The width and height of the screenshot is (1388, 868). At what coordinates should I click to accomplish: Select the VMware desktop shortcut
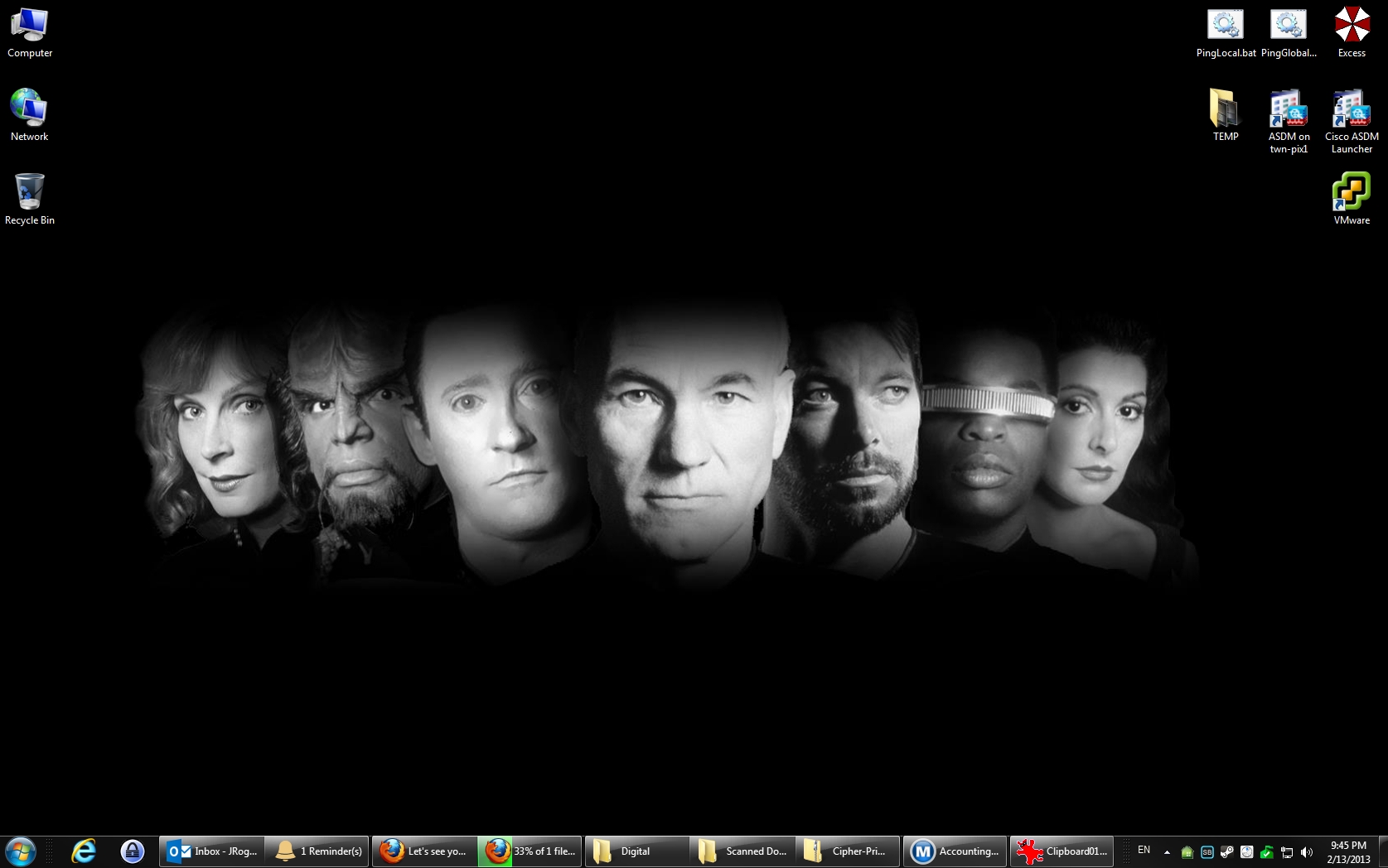tap(1352, 199)
